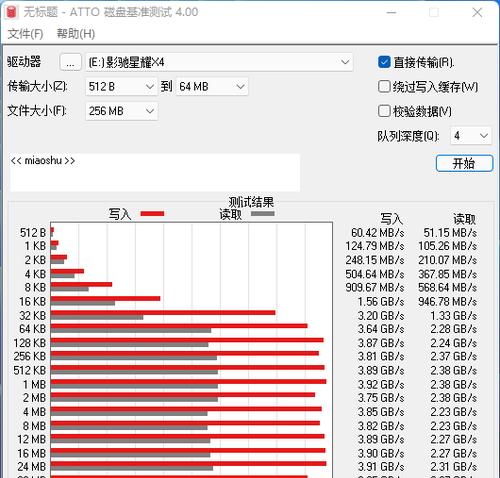Viewport: 500px width, 478px height.
Task: Click the red write bar for 32 KB
Action: click(163, 313)
